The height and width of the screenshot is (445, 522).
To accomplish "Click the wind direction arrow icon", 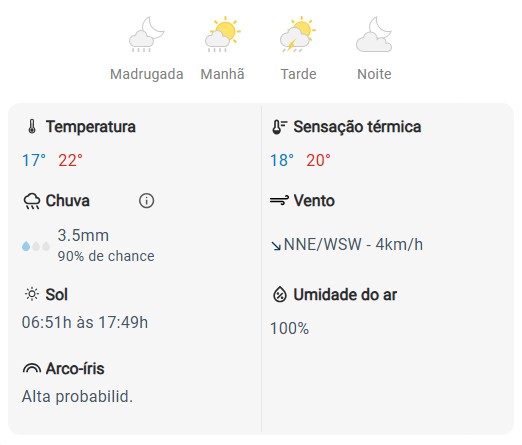I will click(x=276, y=246).
